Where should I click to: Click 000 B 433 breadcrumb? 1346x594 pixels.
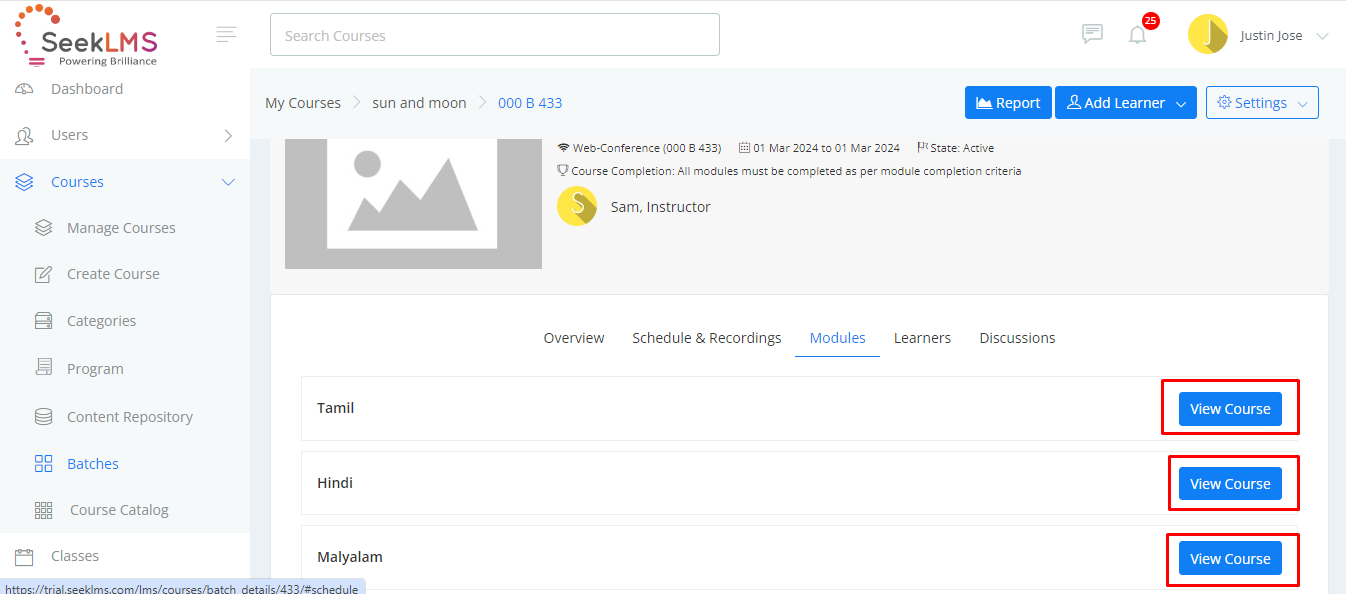click(x=530, y=103)
